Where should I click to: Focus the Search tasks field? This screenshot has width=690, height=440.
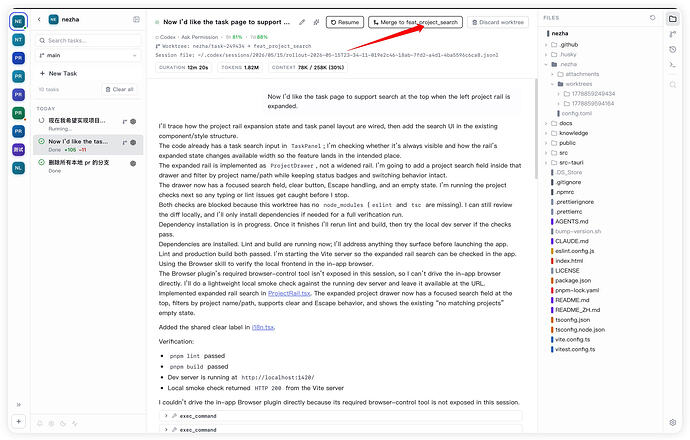(x=88, y=40)
